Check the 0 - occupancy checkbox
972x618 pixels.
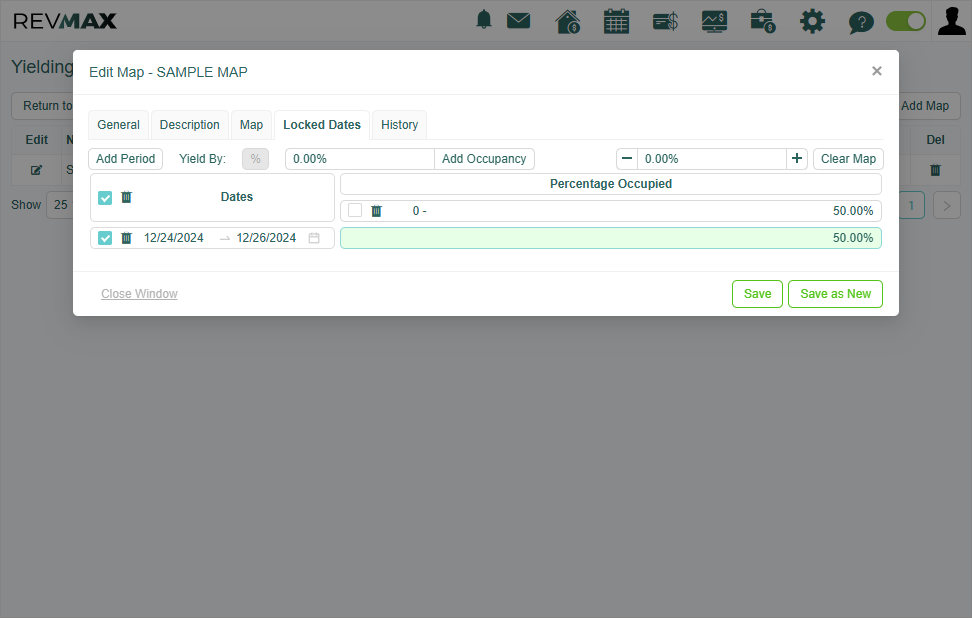[x=355, y=210]
